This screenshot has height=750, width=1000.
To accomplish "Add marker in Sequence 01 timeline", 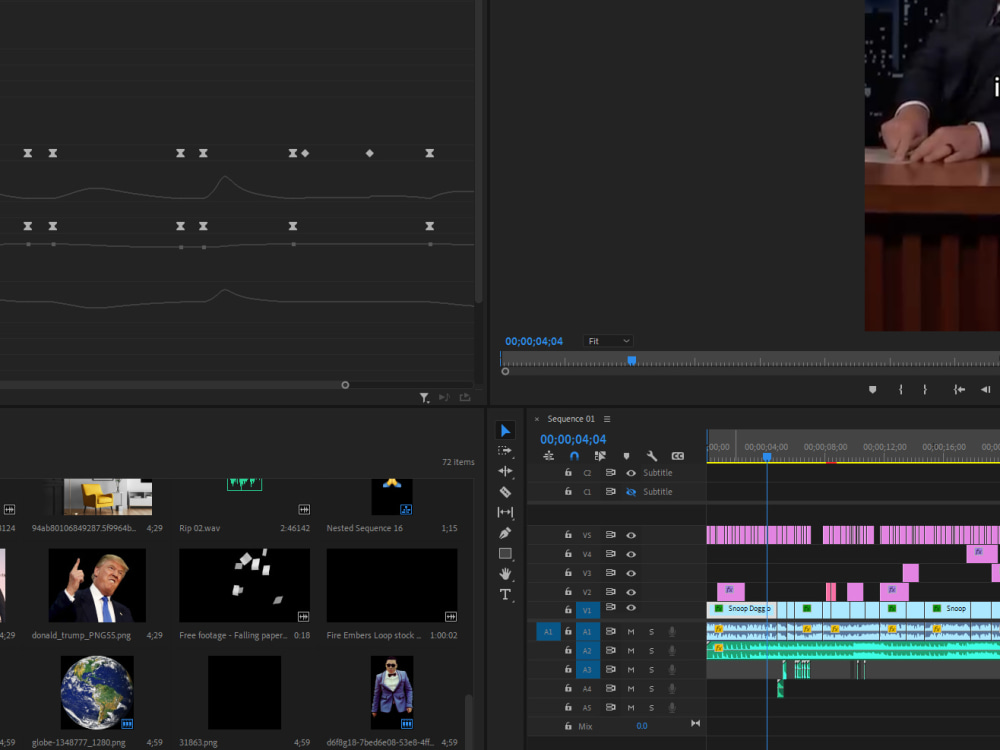I will point(626,456).
